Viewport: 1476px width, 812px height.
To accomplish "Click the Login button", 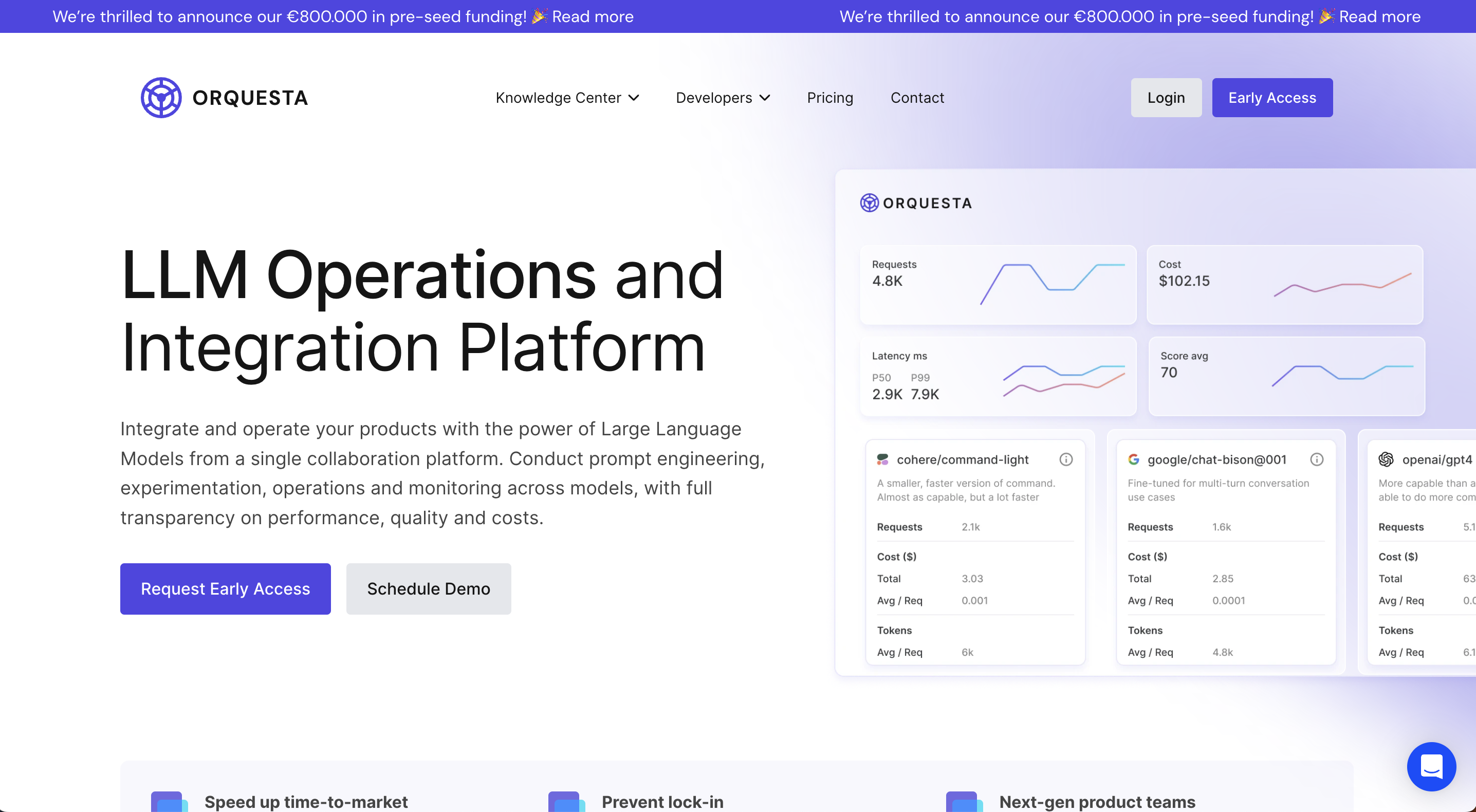I will [x=1166, y=98].
